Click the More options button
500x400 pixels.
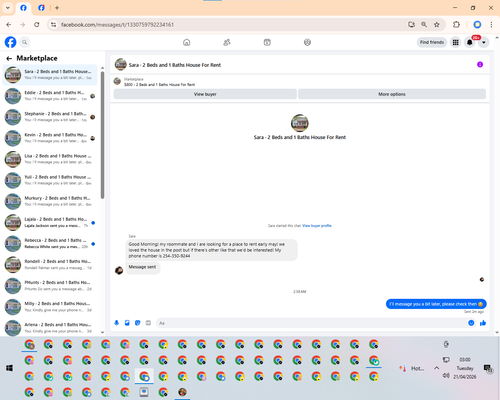[x=392, y=94]
